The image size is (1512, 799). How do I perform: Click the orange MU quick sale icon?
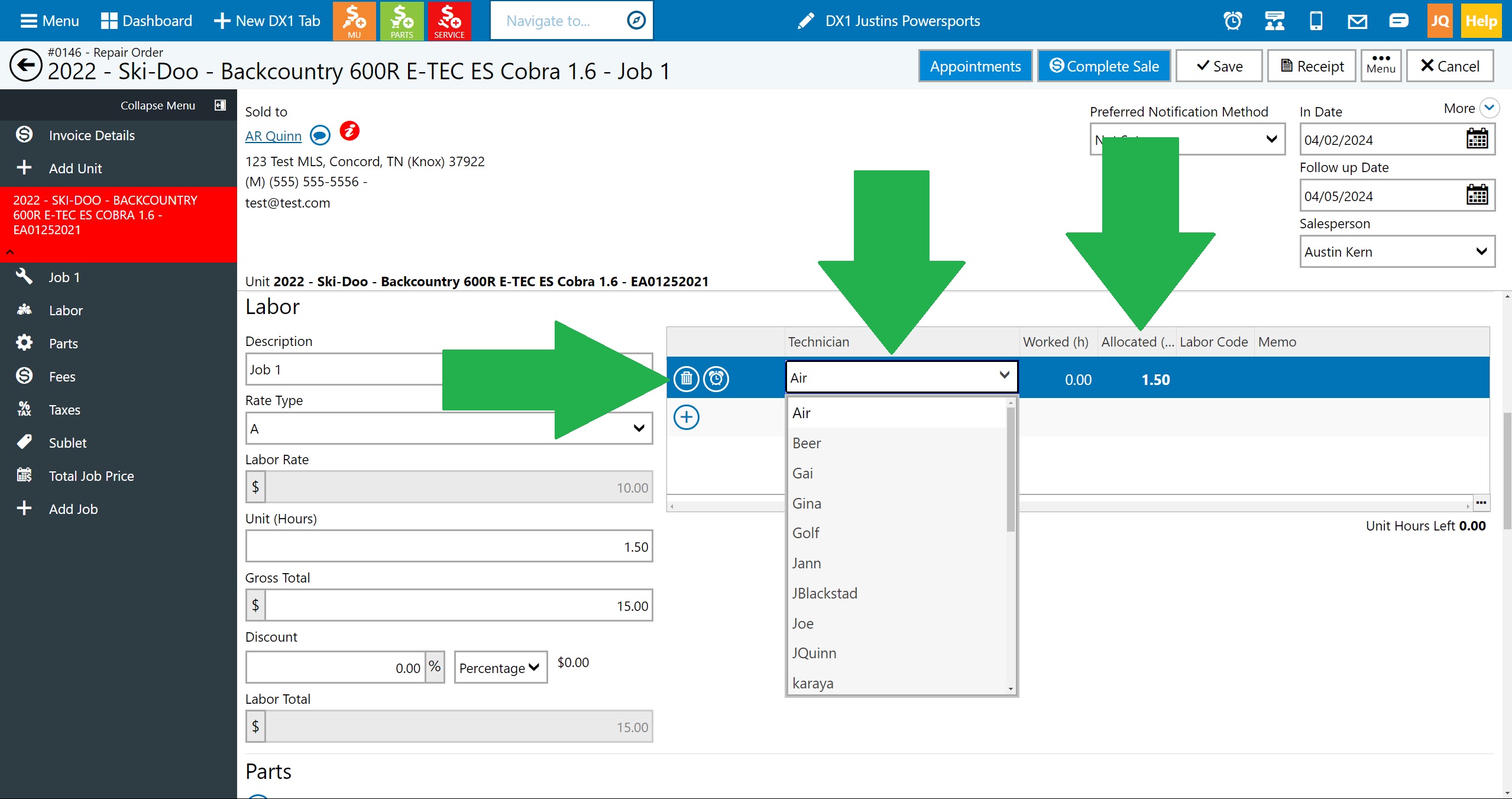coord(354,21)
